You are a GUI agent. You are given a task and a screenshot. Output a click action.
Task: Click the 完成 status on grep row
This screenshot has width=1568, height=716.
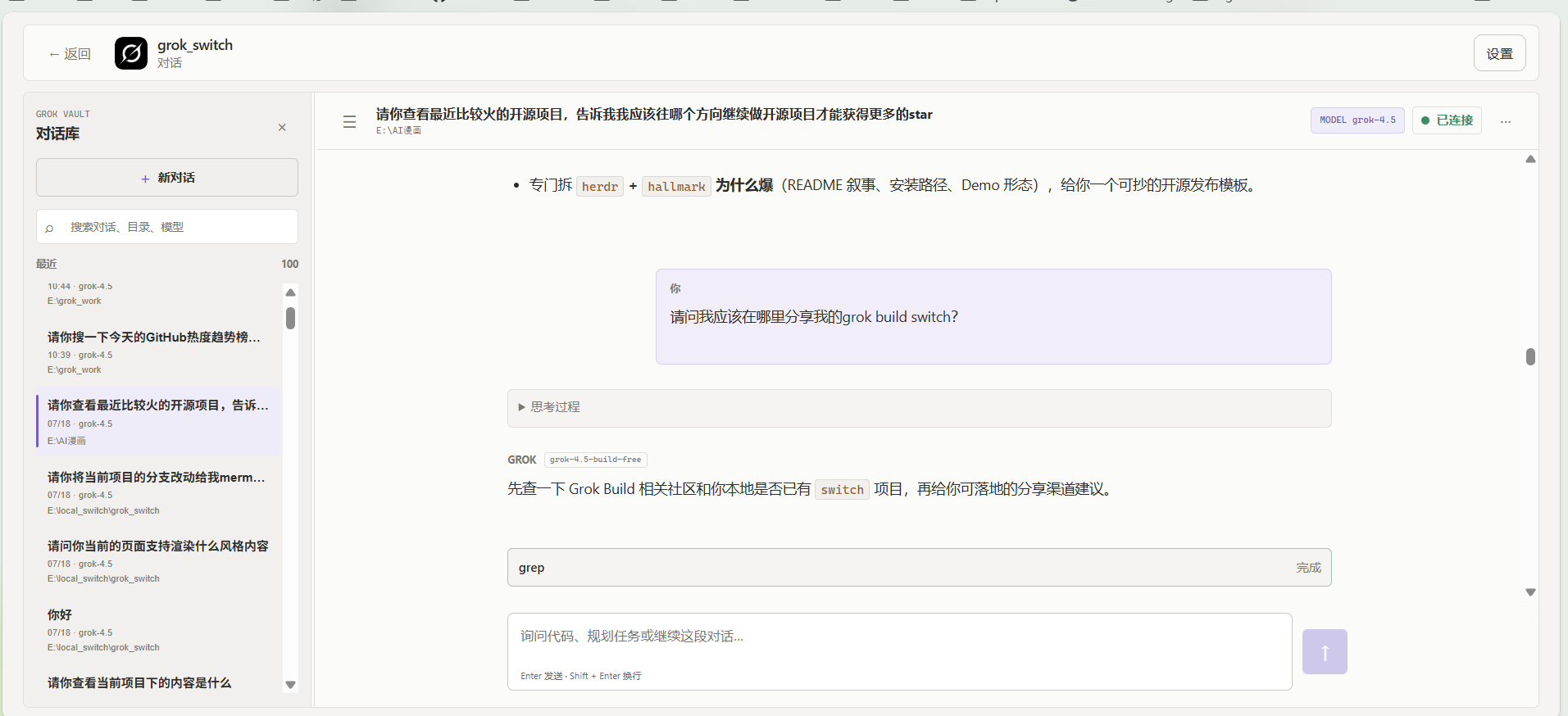(1308, 568)
